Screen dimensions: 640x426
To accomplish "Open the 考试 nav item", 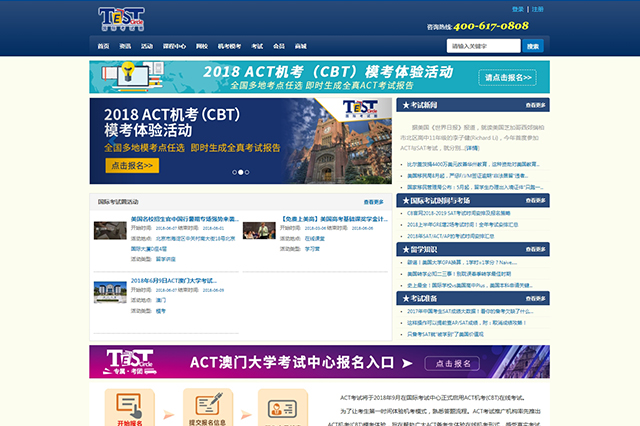I will [257, 46].
